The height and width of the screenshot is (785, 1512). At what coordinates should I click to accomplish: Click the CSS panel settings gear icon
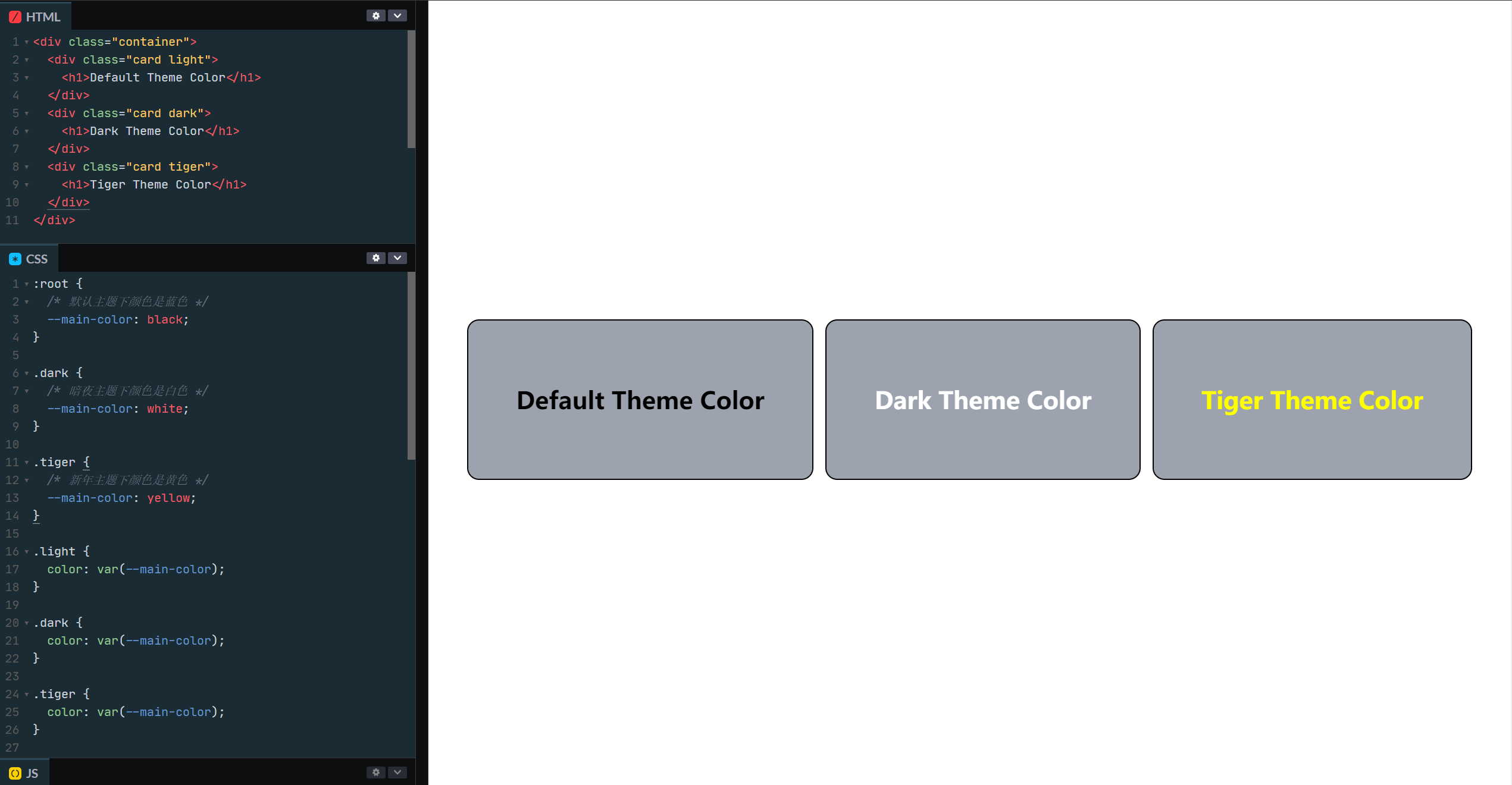pos(375,258)
